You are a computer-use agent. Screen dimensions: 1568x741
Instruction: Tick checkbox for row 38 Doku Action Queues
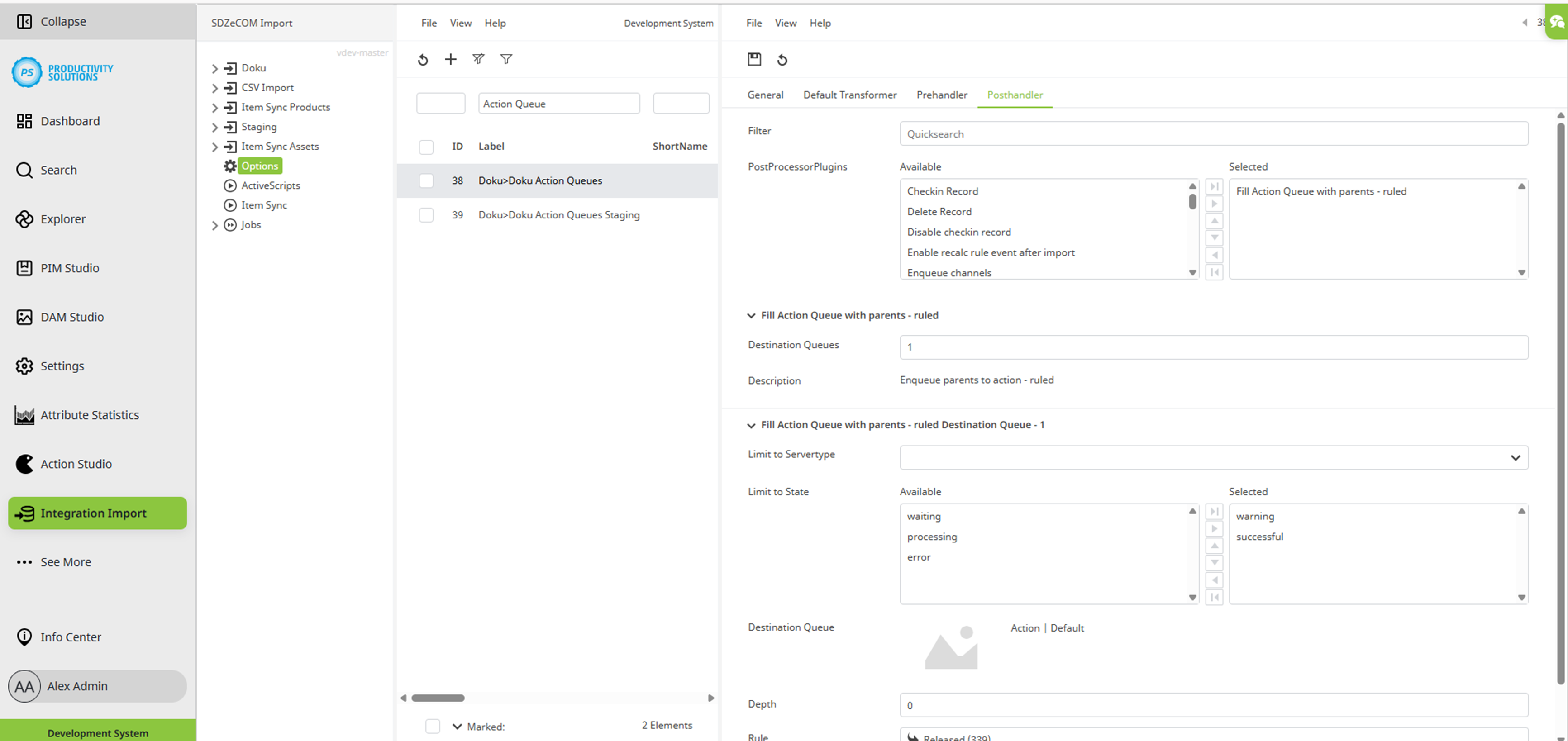click(x=426, y=180)
